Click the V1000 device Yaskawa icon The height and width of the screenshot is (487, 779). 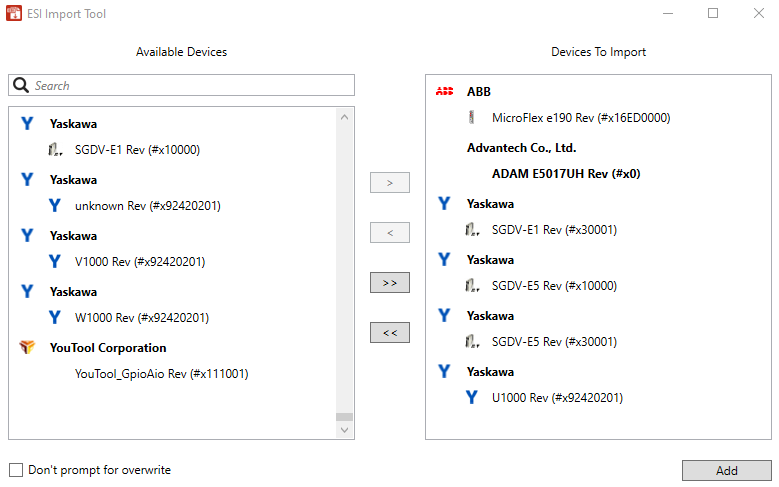tap(54, 262)
